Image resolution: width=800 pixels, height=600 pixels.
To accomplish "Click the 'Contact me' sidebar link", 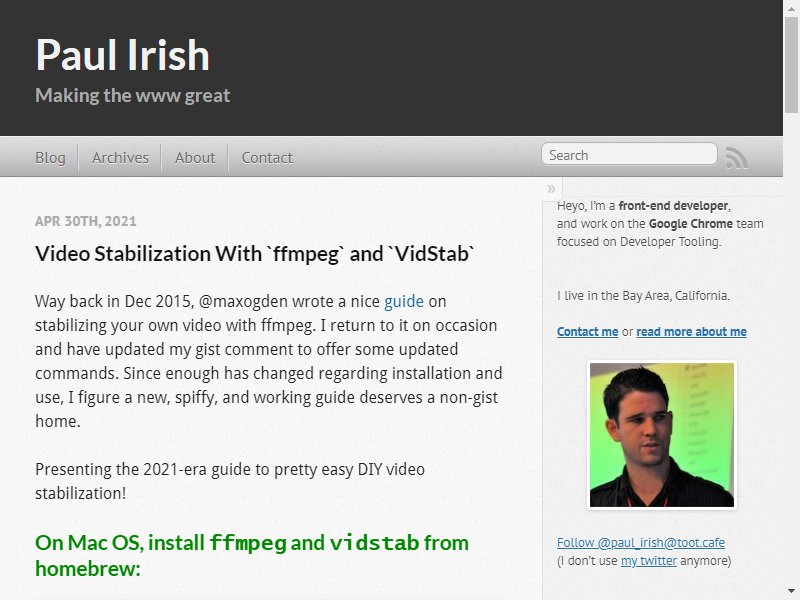I will (587, 332).
